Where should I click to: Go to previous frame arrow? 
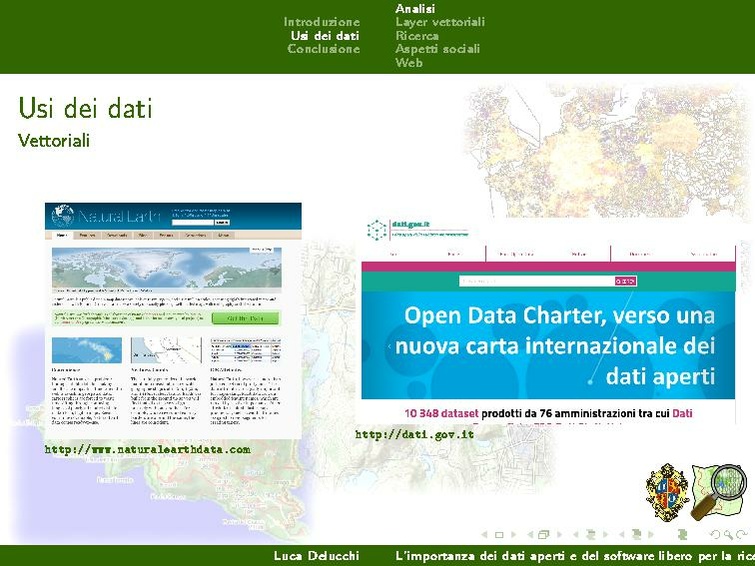click(530, 535)
